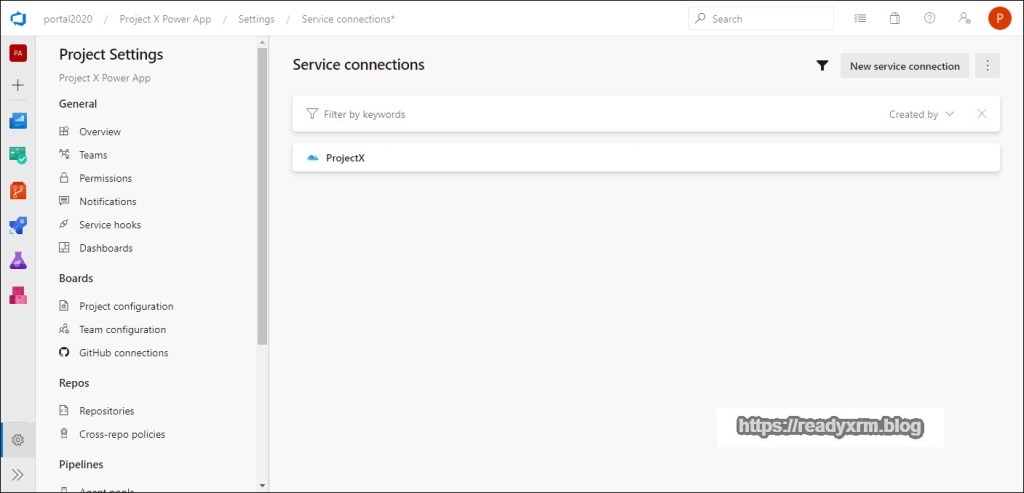Expand the left navigation rail

17,474
